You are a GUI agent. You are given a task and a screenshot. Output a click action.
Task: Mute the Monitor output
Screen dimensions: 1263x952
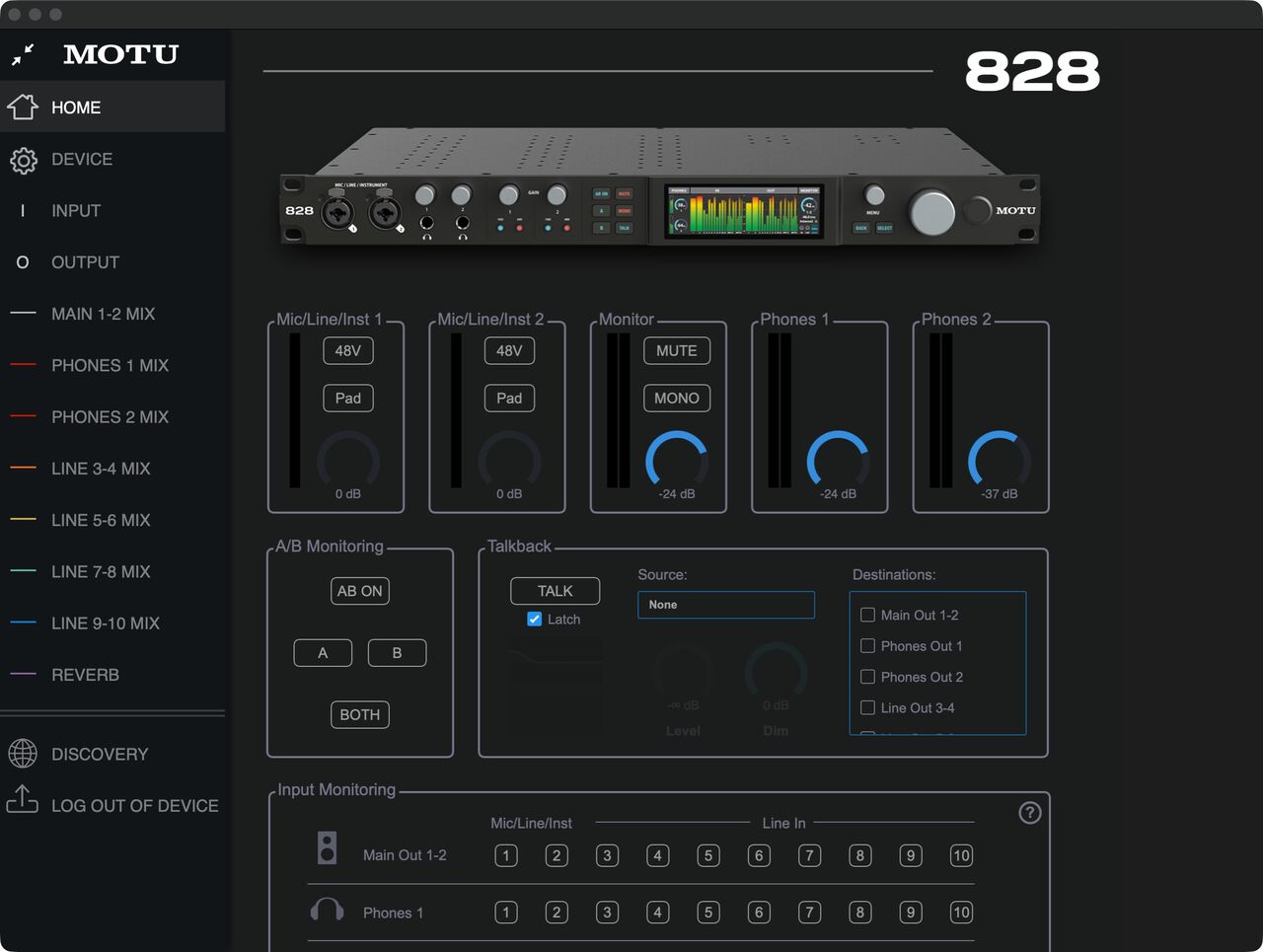(677, 350)
